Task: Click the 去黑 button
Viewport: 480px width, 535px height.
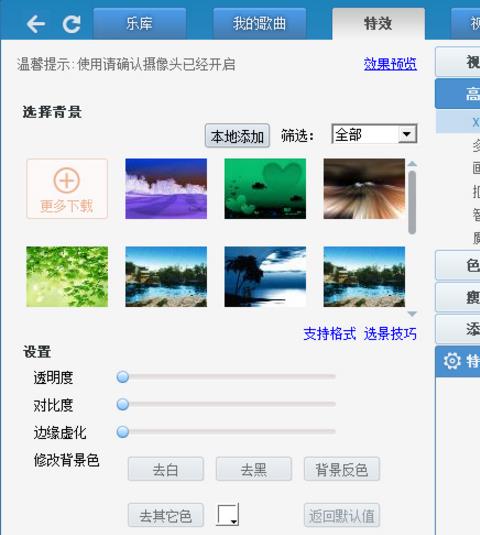Action: pos(254,469)
